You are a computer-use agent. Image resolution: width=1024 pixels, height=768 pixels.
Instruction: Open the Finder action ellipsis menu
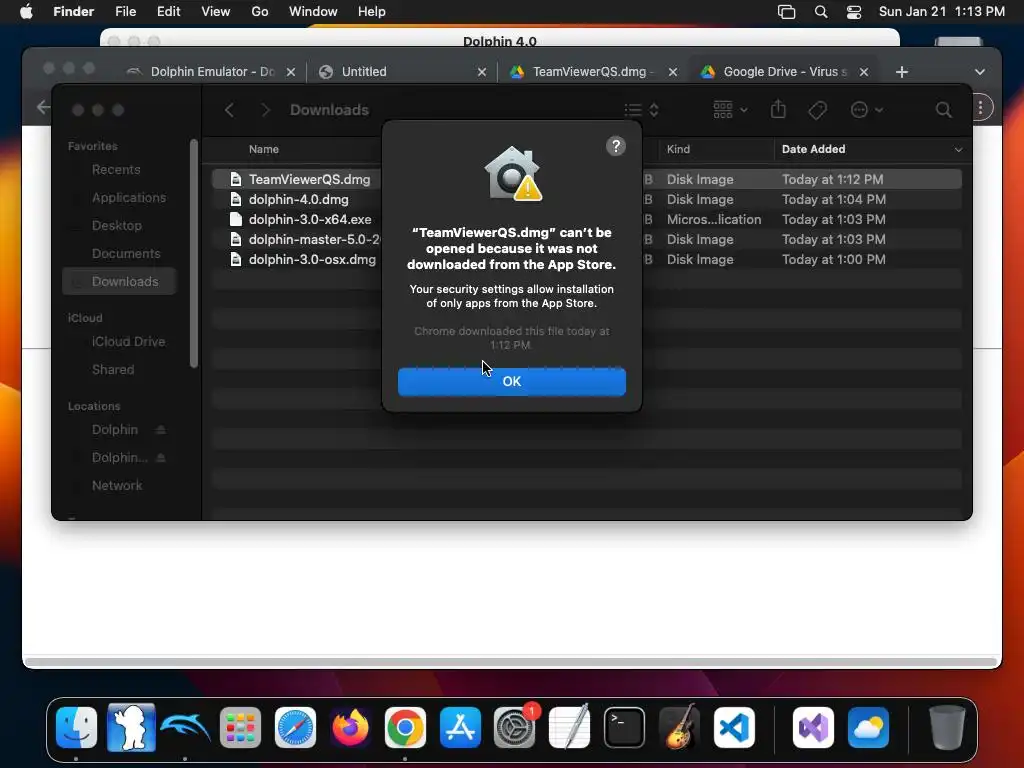(x=867, y=110)
